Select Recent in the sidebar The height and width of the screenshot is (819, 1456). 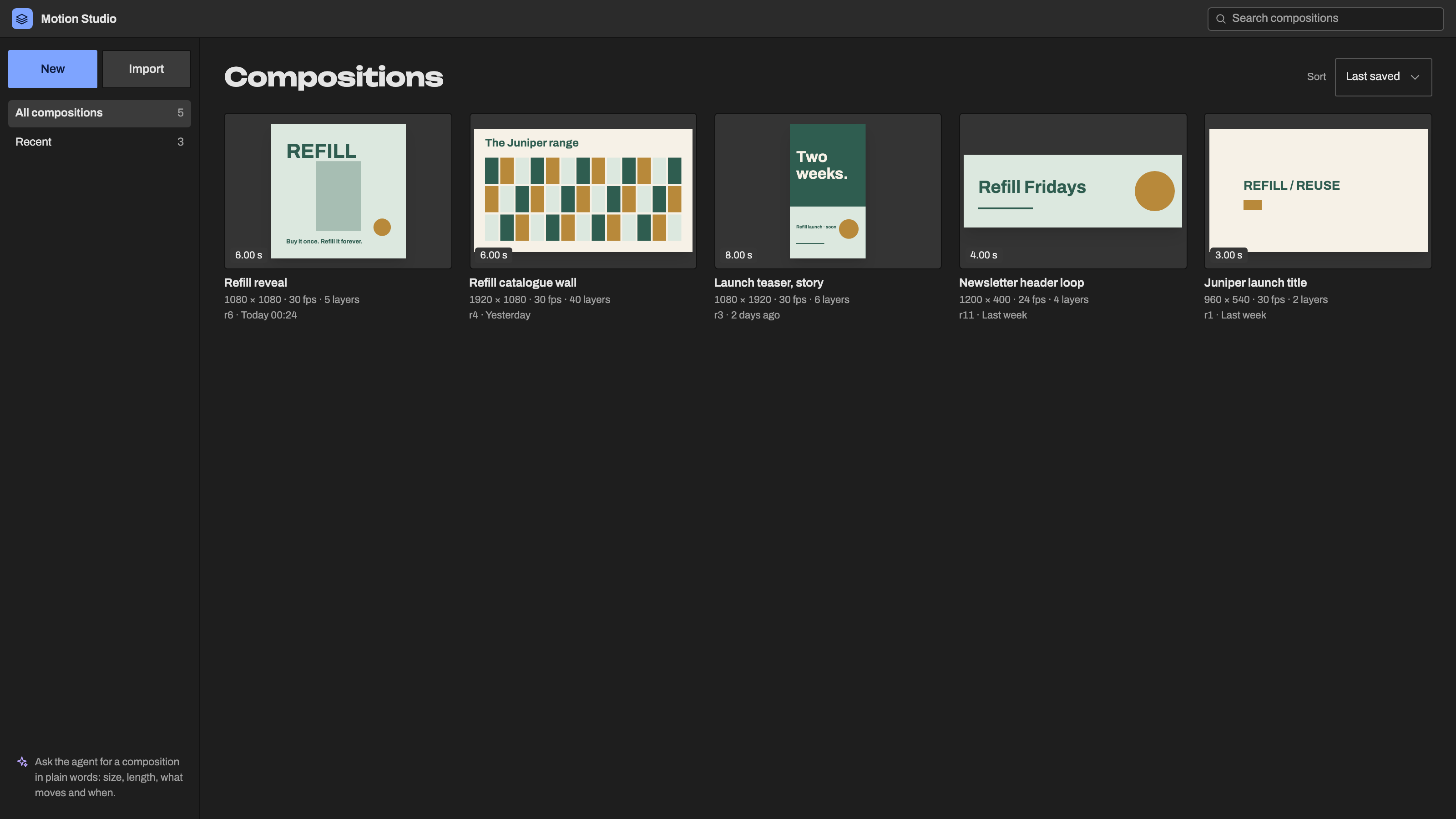click(x=100, y=142)
